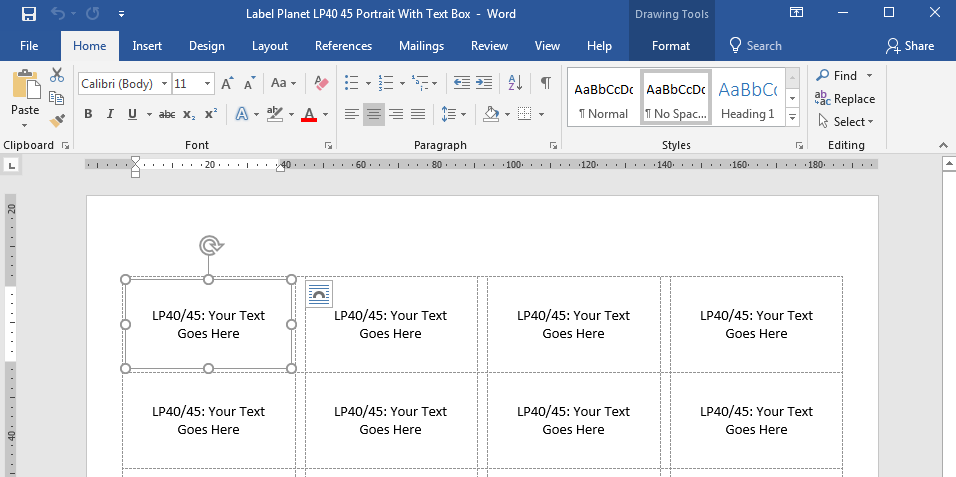Open the Drawing Tools Format tab
This screenshot has width=956, height=477.
670,46
